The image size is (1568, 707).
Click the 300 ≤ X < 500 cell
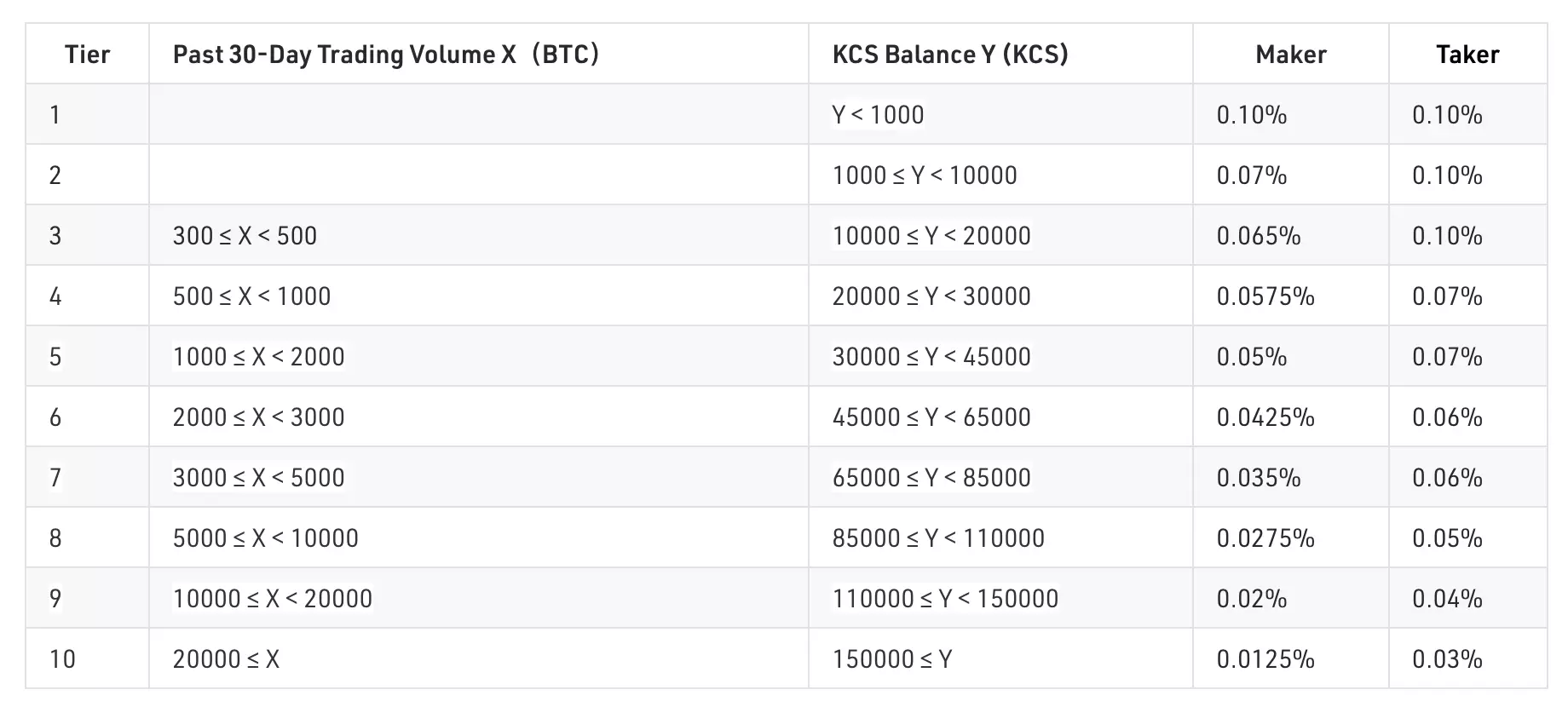coord(245,236)
